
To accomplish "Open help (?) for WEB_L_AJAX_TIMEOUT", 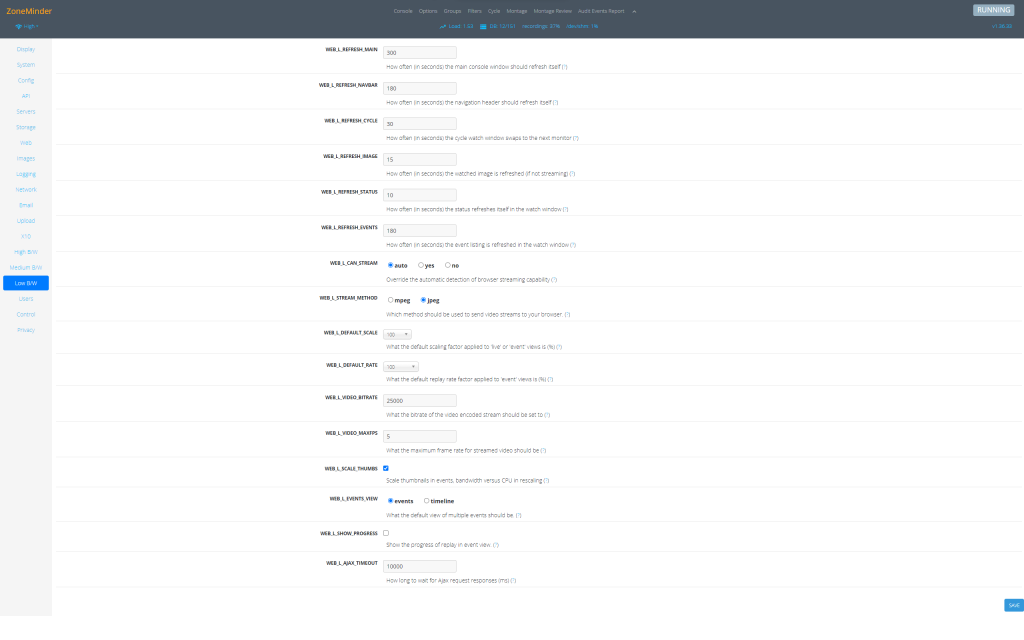I will [513, 580].
